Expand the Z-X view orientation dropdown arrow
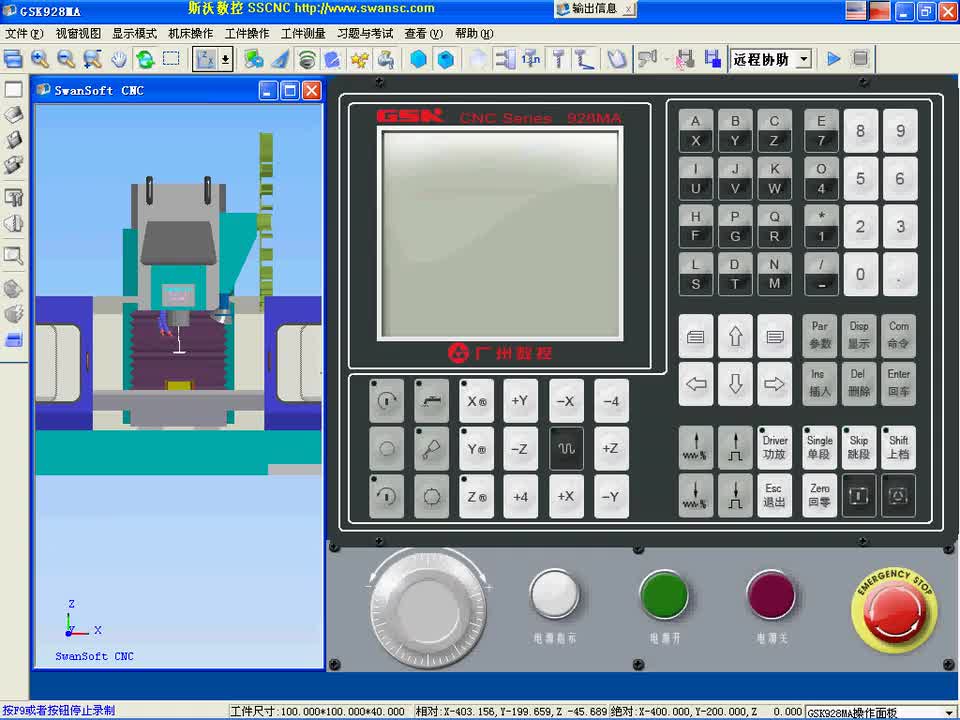Image resolution: width=960 pixels, height=720 pixels. (226, 59)
